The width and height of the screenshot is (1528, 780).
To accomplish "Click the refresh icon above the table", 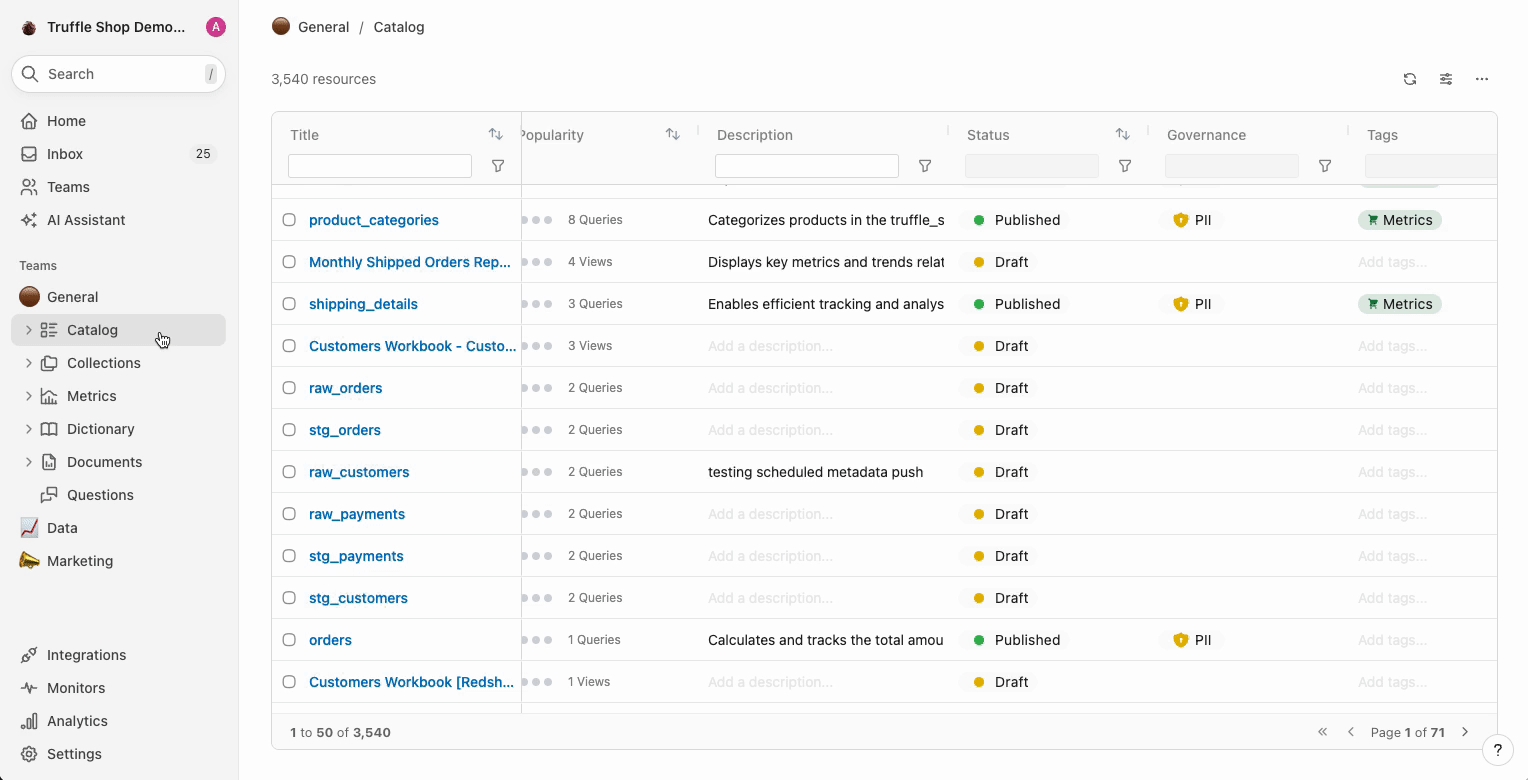I will tap(1410, 79).
